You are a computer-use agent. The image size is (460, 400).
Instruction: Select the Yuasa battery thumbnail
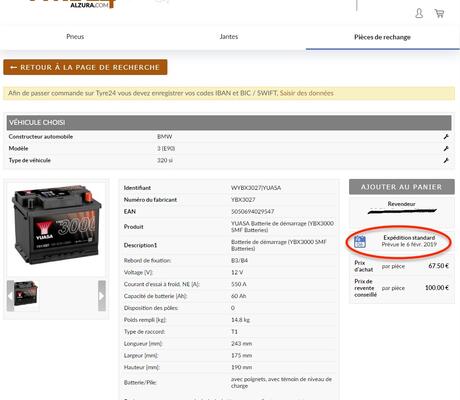tap(26, 294)
